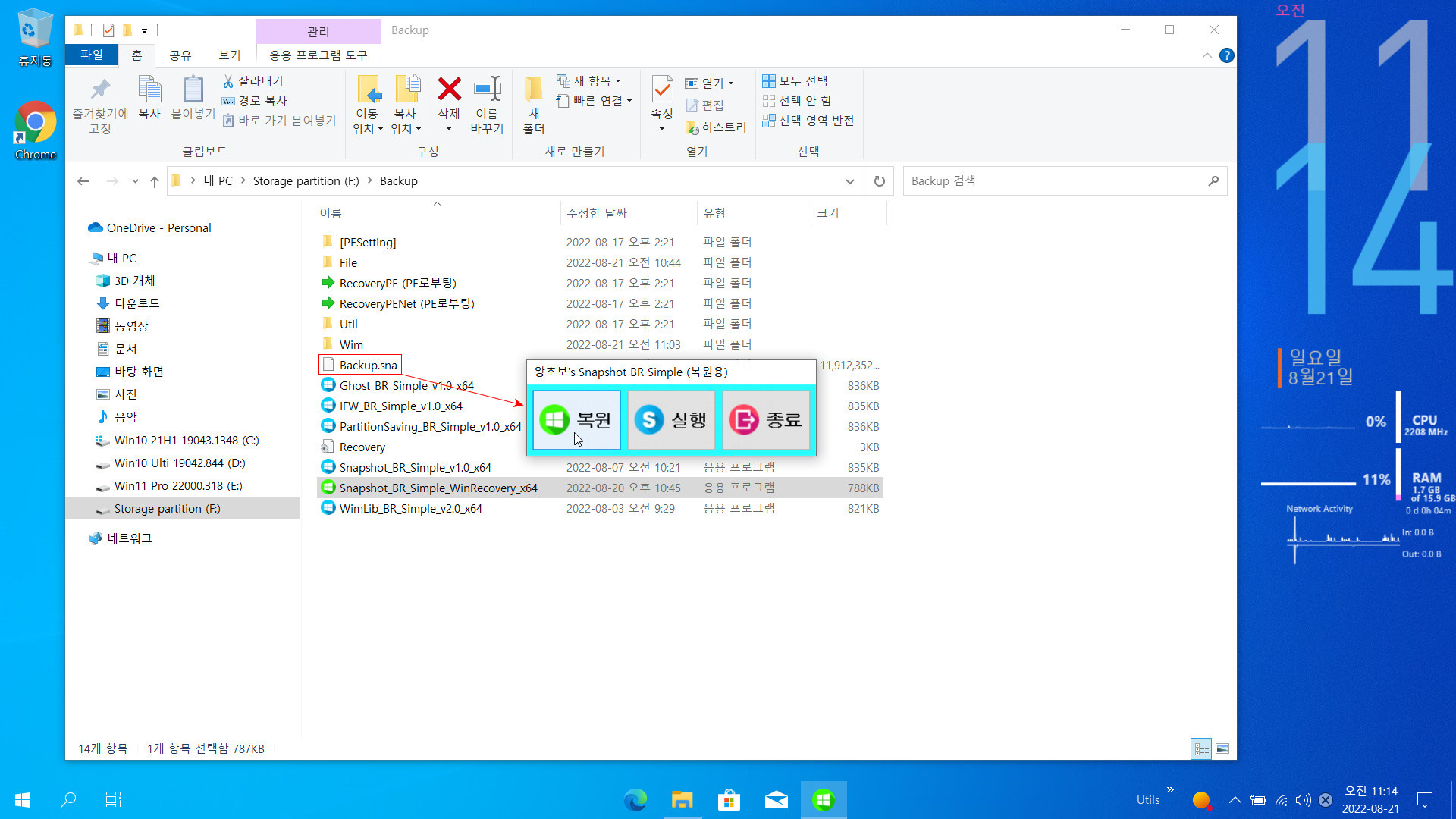
Task: Go back with the left arrow
Action: pos(83,181)
